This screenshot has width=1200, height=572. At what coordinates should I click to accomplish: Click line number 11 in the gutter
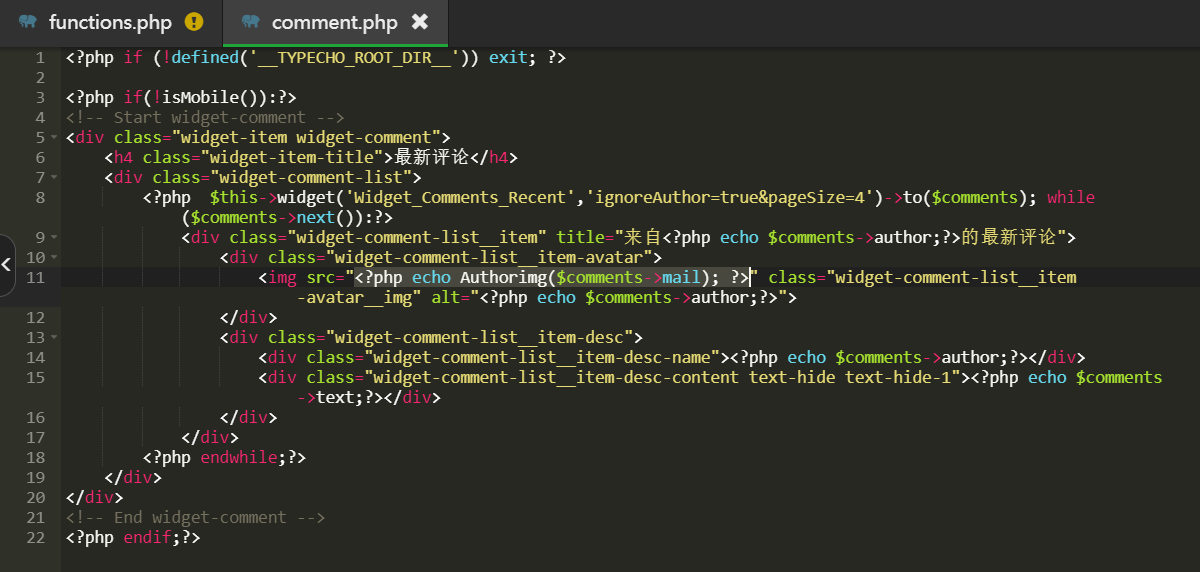[x=35, y=278]
